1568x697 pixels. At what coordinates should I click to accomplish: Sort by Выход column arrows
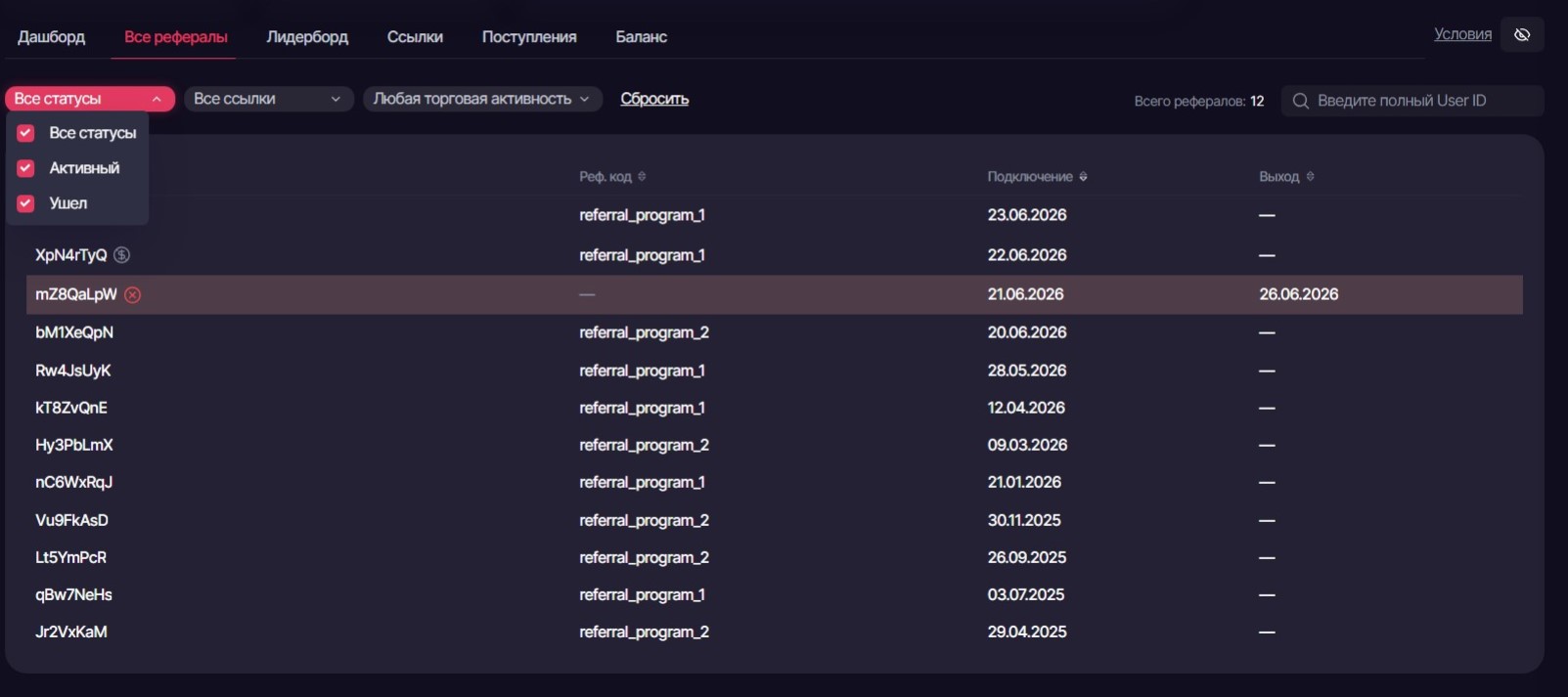(1310, 177)
